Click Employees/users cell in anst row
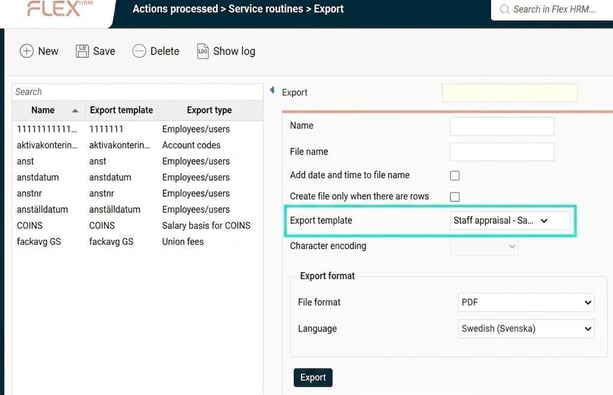 click(x=196, y=161)
